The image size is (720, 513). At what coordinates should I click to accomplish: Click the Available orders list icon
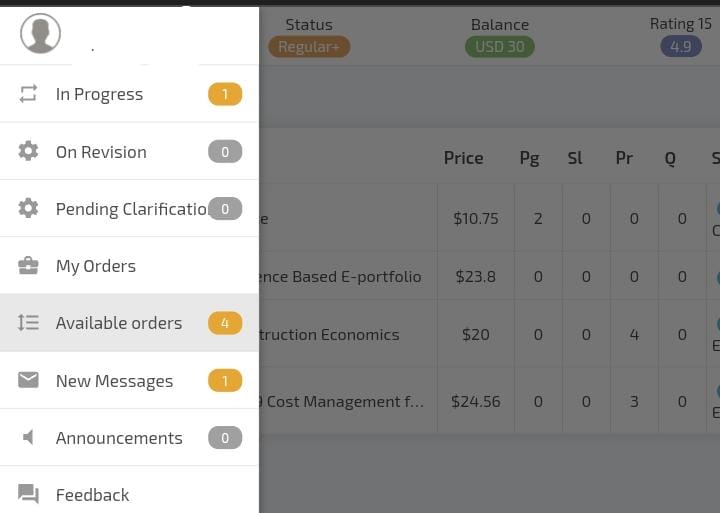[x=28, y=322]
